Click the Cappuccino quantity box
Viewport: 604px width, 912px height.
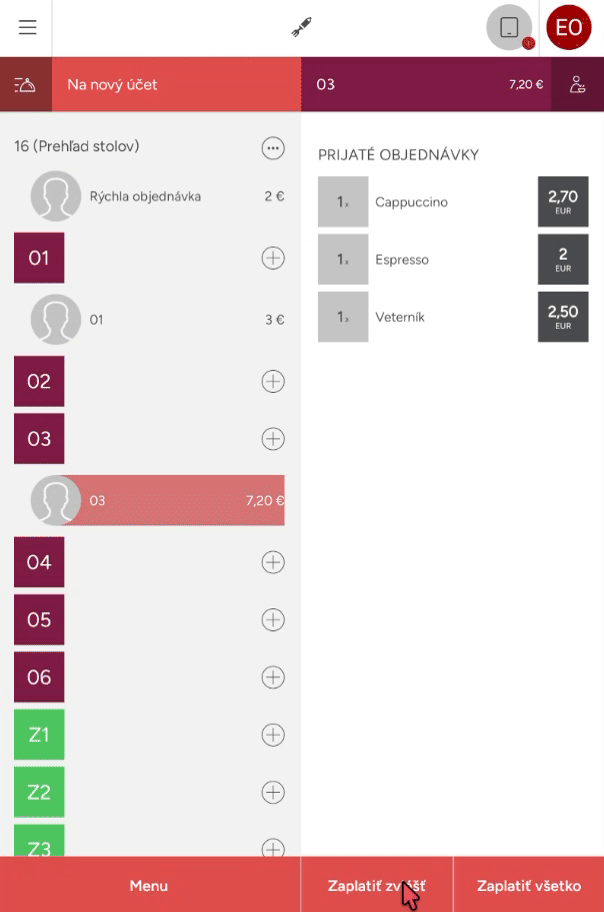pyautogui.click(x=343, y=202)
